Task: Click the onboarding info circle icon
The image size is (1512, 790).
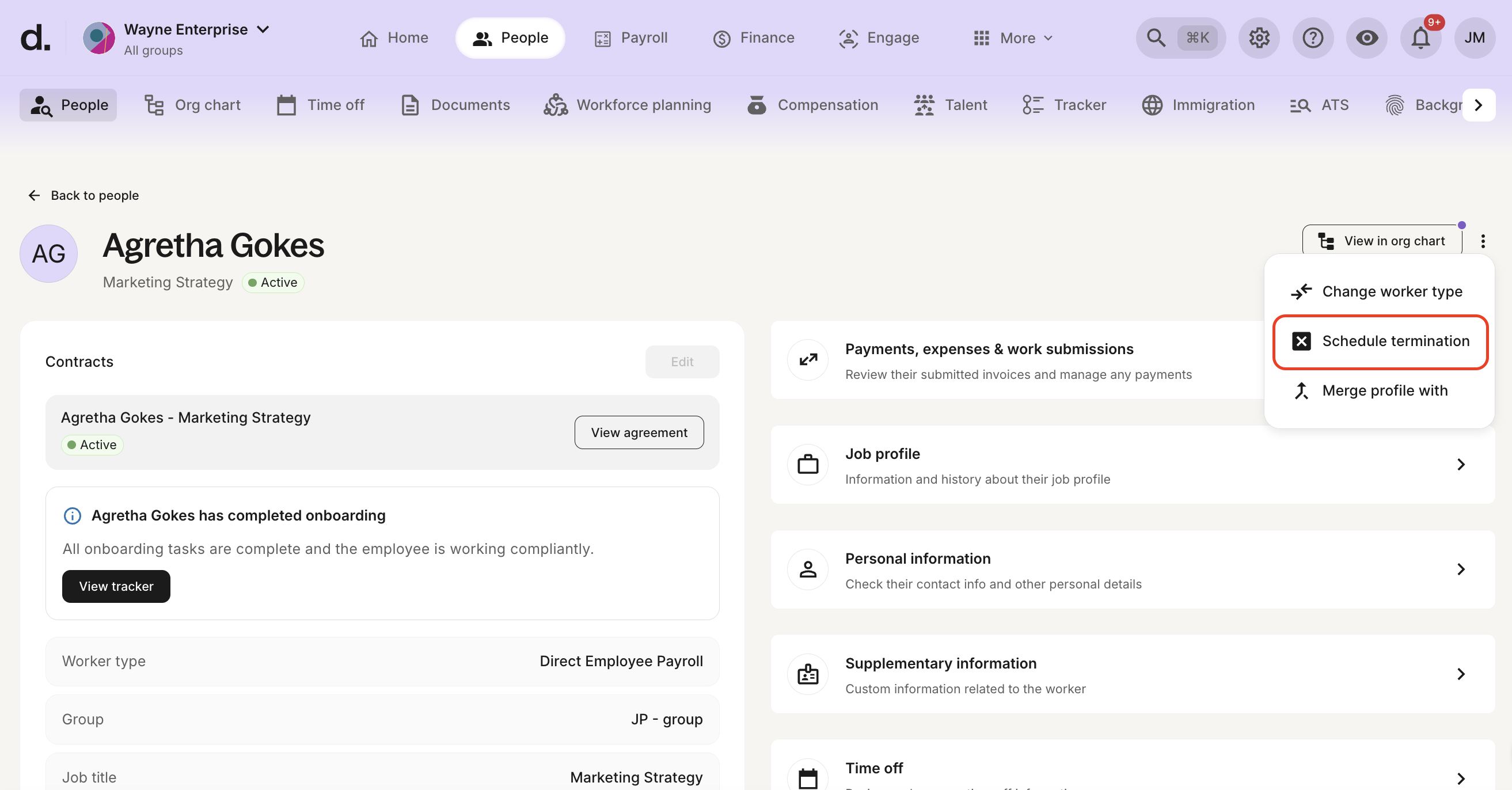Action: point(72,516)
